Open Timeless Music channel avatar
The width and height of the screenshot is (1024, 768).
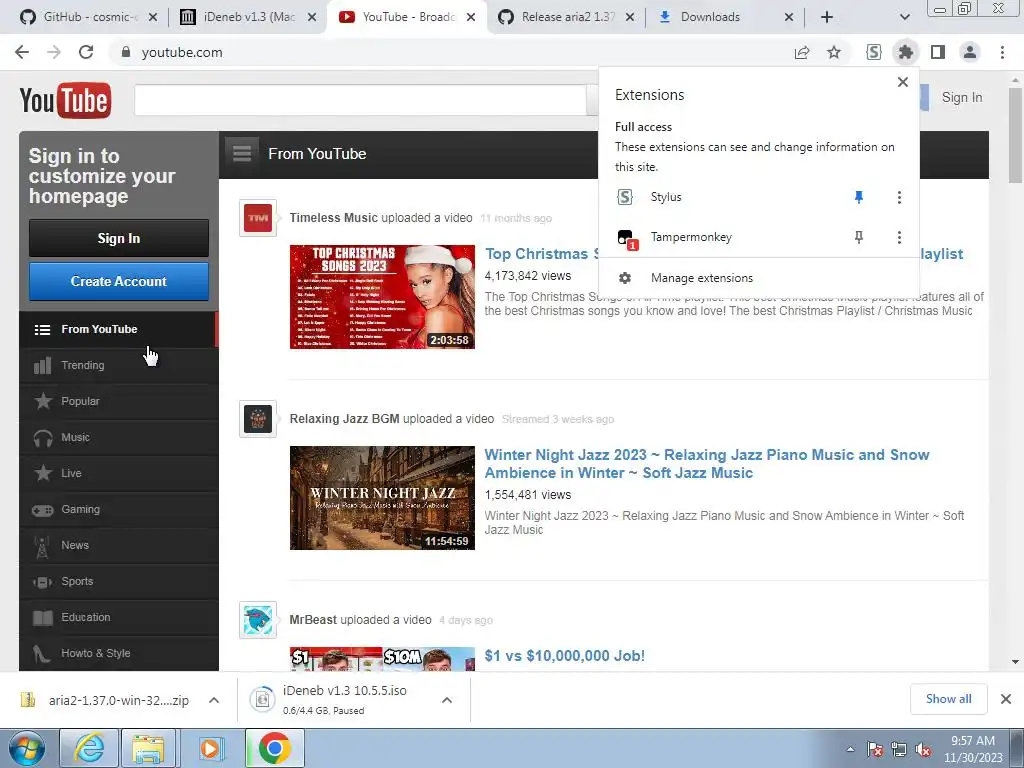(x=258, y=218)
